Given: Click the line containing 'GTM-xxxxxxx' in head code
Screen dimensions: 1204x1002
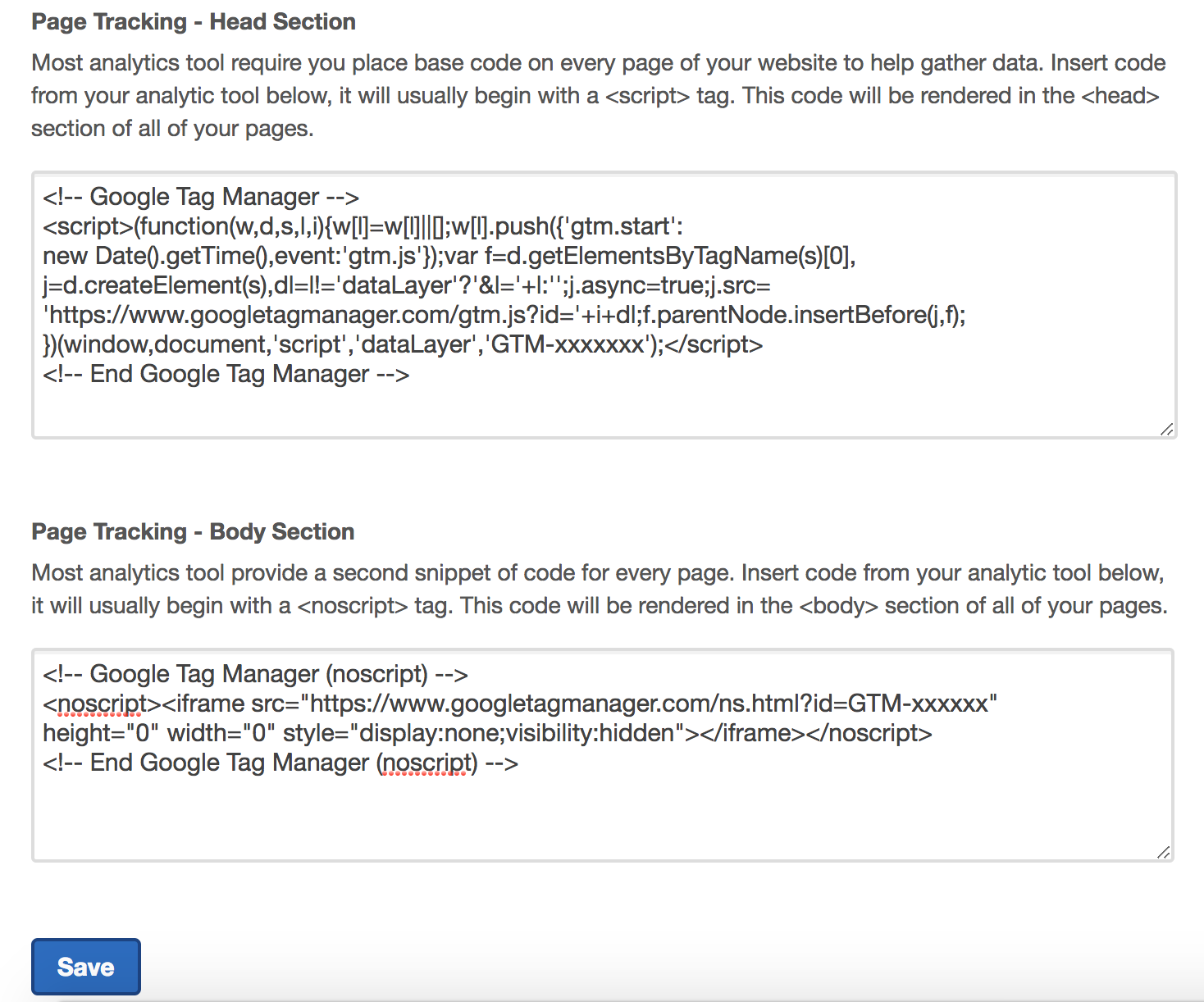Looking at the screenshot, I should tap(403, 344).
